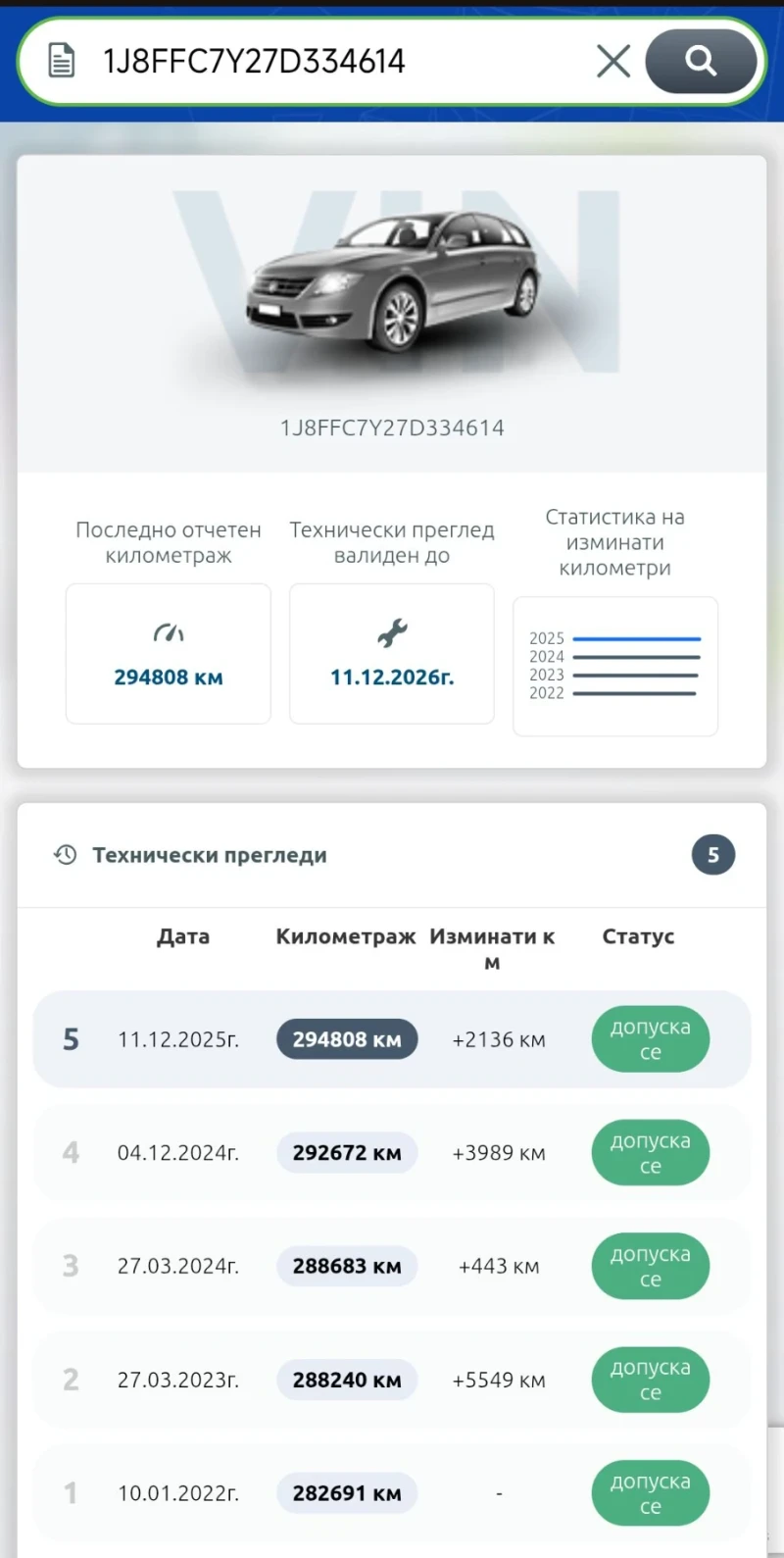Click the 294808 км mileage badge
This screenshot has height=1558, width=784.
[x=347, y=1039]
